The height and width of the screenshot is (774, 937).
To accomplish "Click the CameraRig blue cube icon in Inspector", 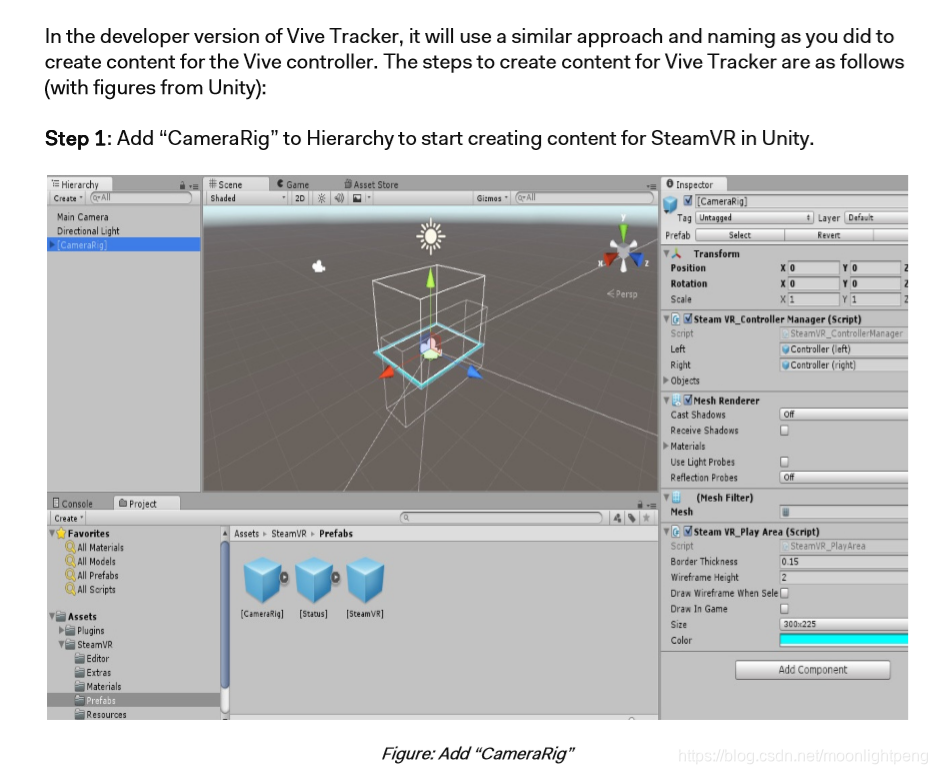I will click(x=670, y=205).
